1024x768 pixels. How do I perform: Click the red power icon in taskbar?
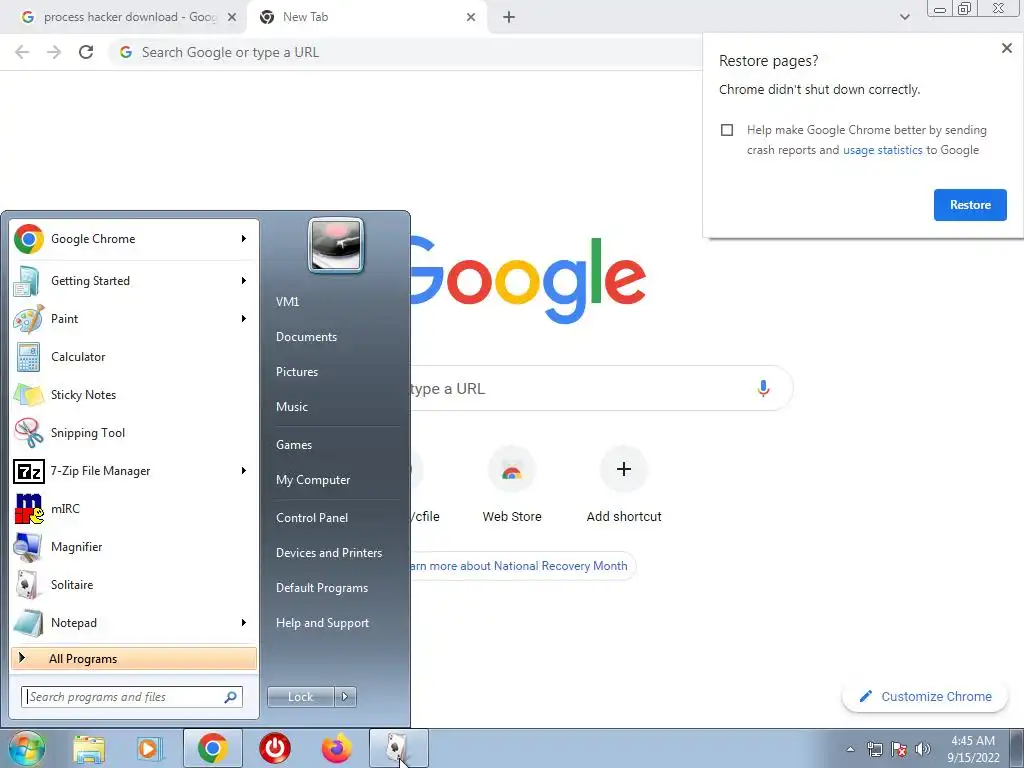coord(274,748)
